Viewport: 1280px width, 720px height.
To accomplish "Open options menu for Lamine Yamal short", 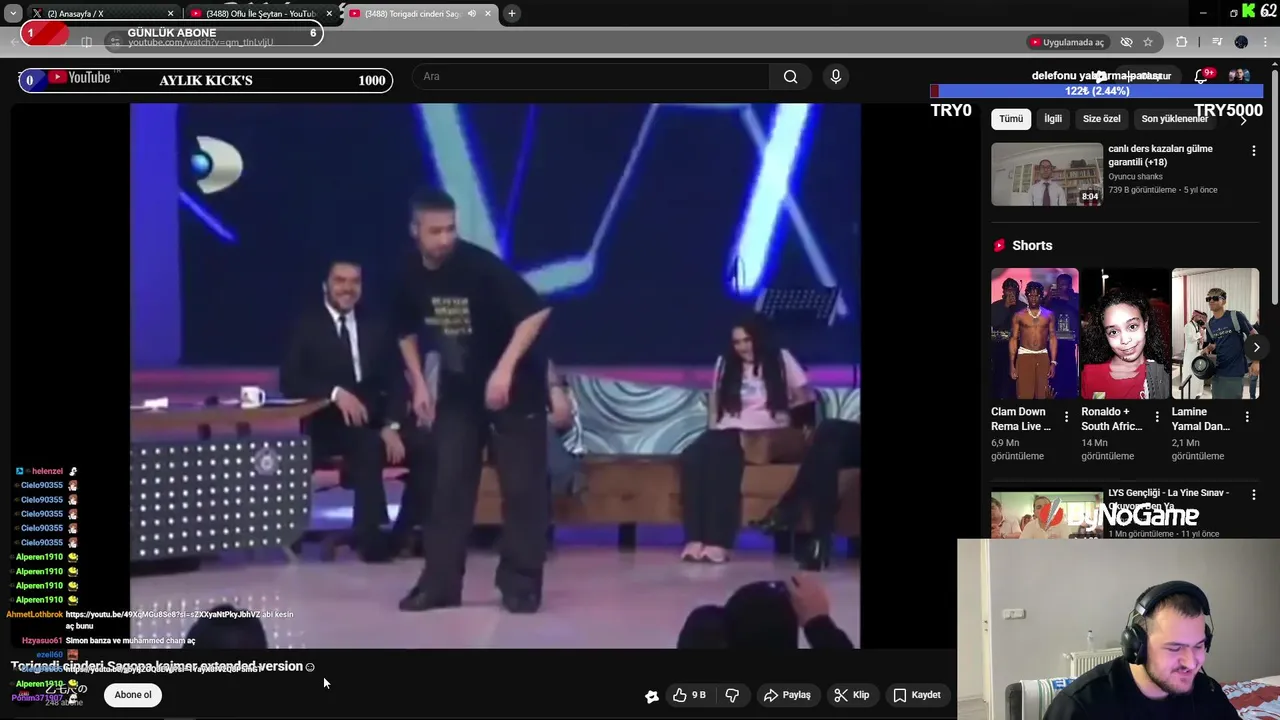I will (x=1247, y=417).
